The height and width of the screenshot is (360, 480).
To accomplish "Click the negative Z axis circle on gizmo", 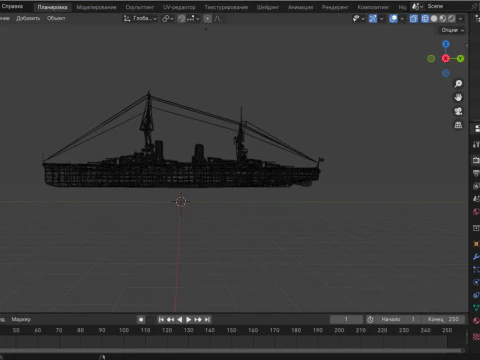I will (x=446, y=73).
